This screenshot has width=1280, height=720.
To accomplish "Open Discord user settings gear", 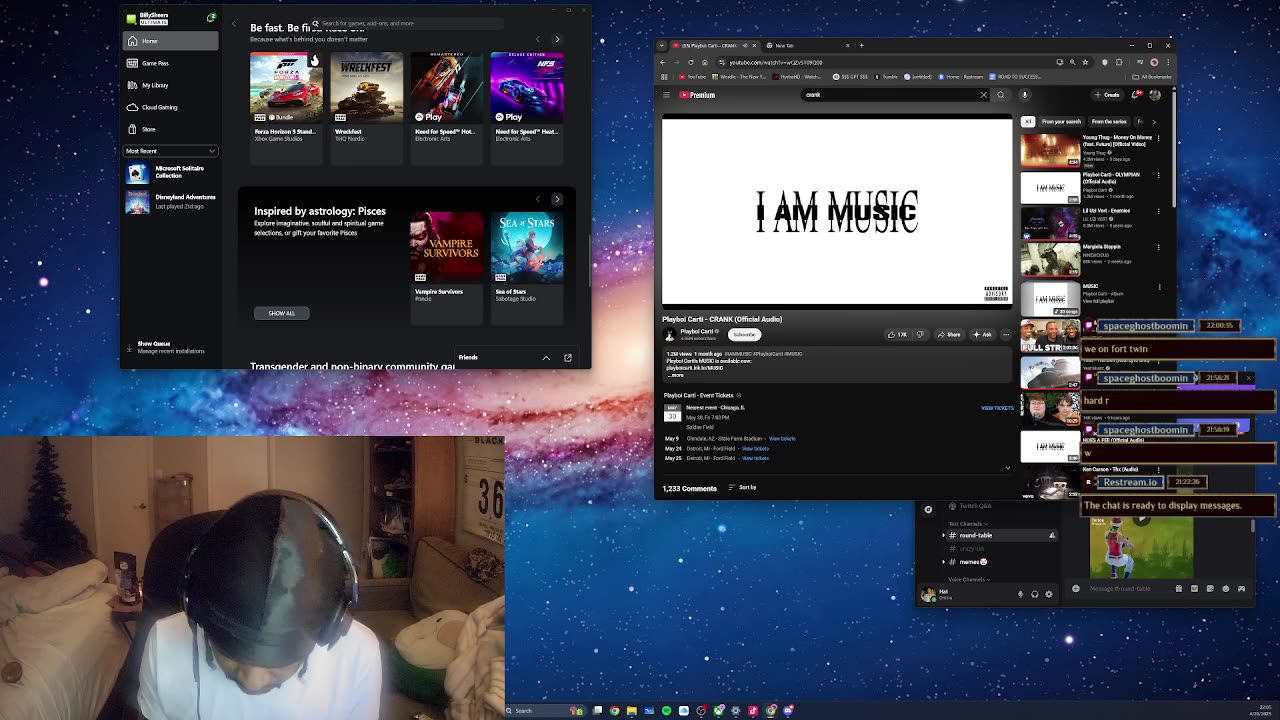I will pos(1049,594).
